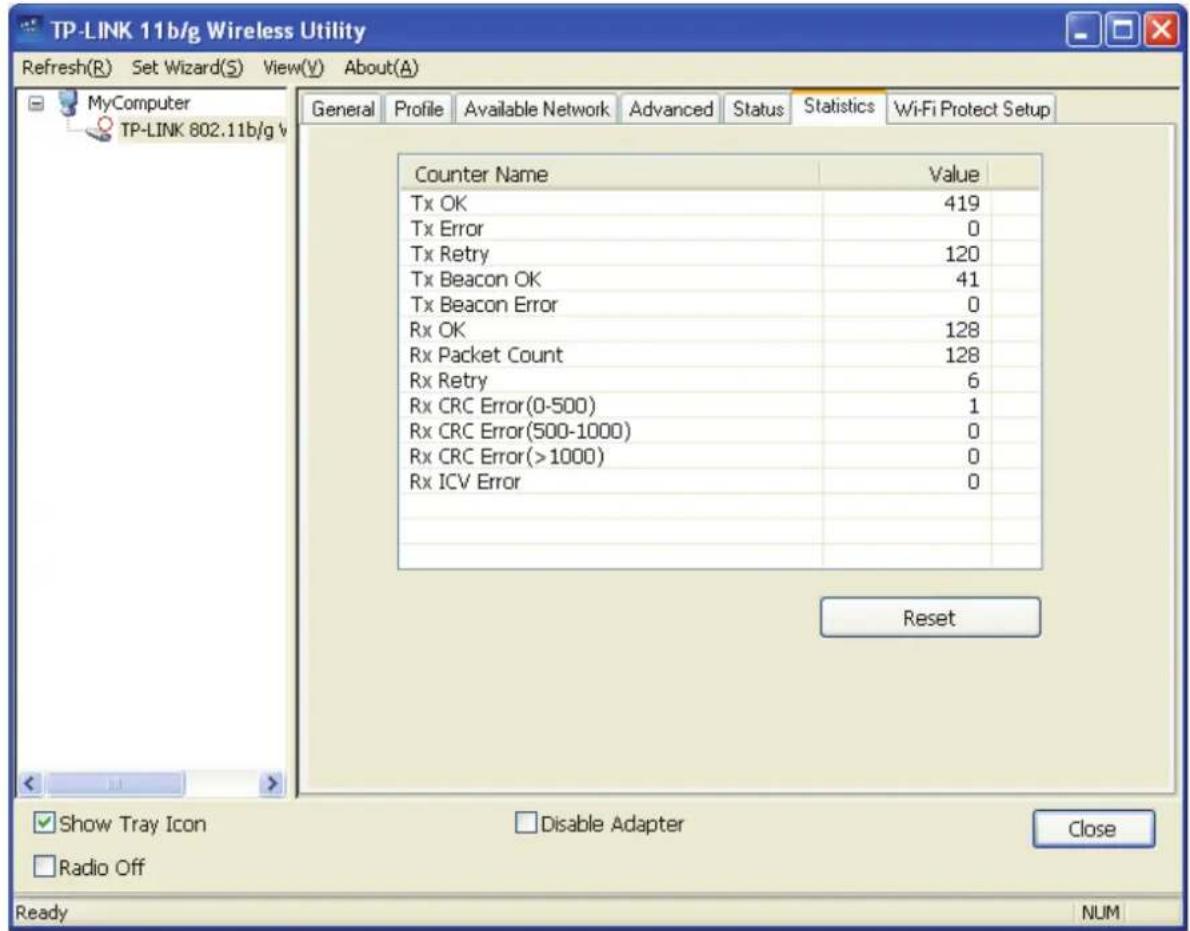Select the Tx Error row
Viewport: 1190px width, 931px height.
pyautogui.click(x=719, y=228)
